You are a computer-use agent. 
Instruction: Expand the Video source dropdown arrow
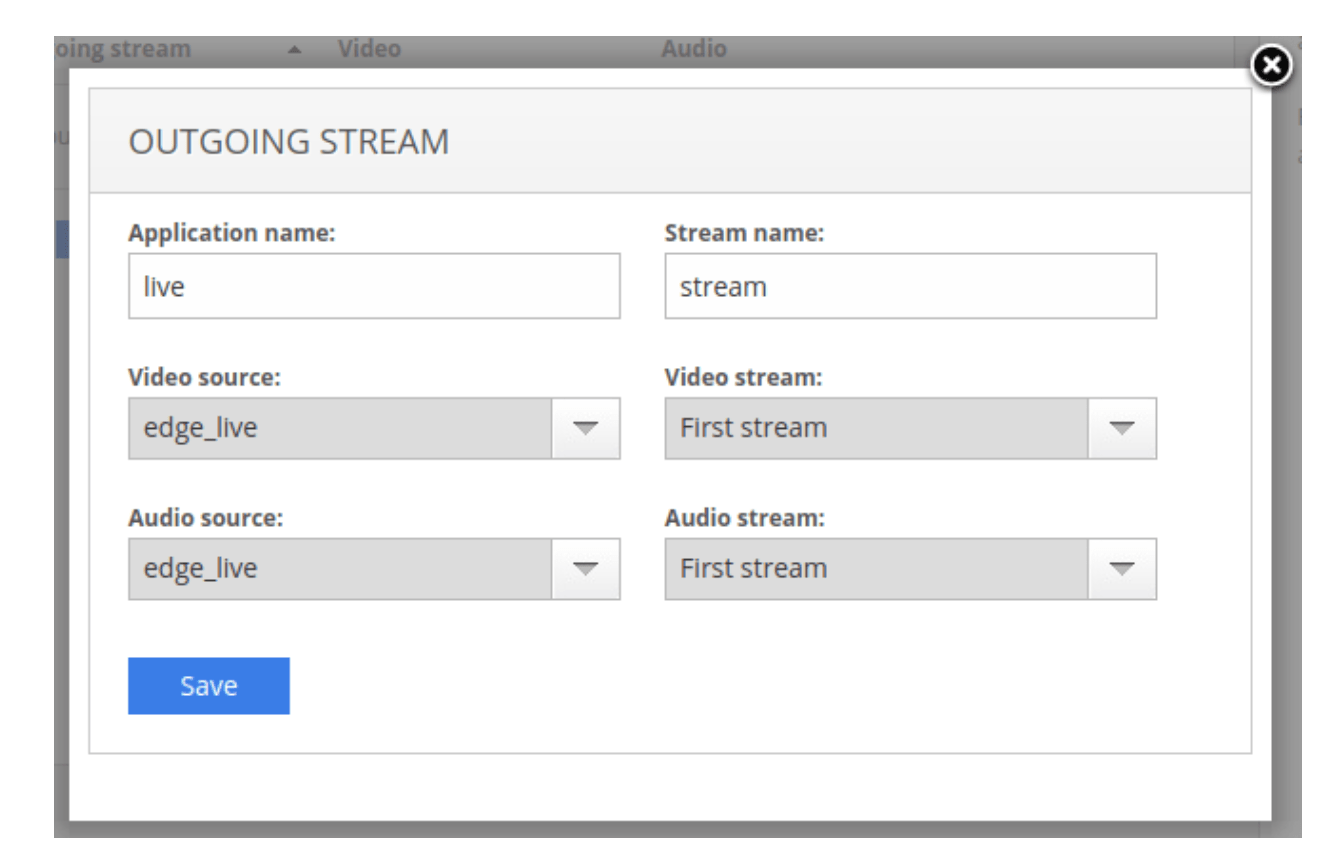585,429
